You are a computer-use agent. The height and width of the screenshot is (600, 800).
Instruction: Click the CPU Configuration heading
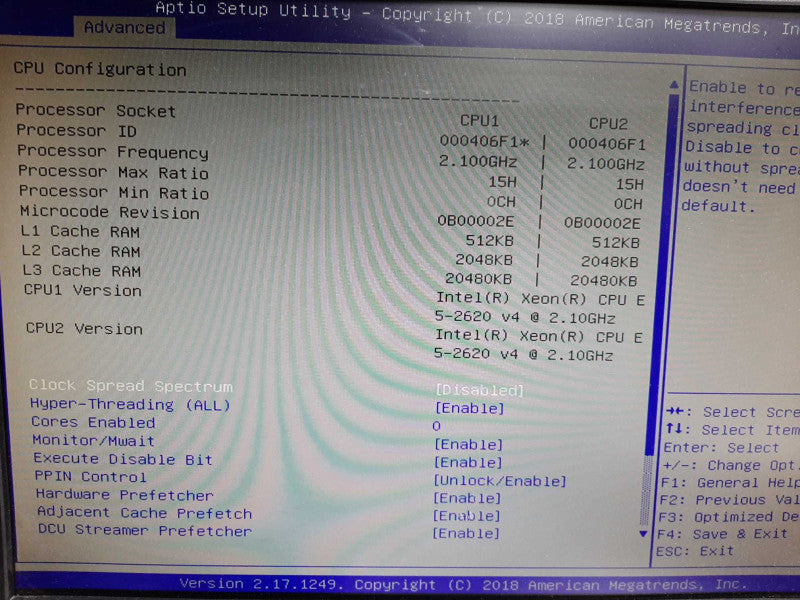(x=100, y=69)
